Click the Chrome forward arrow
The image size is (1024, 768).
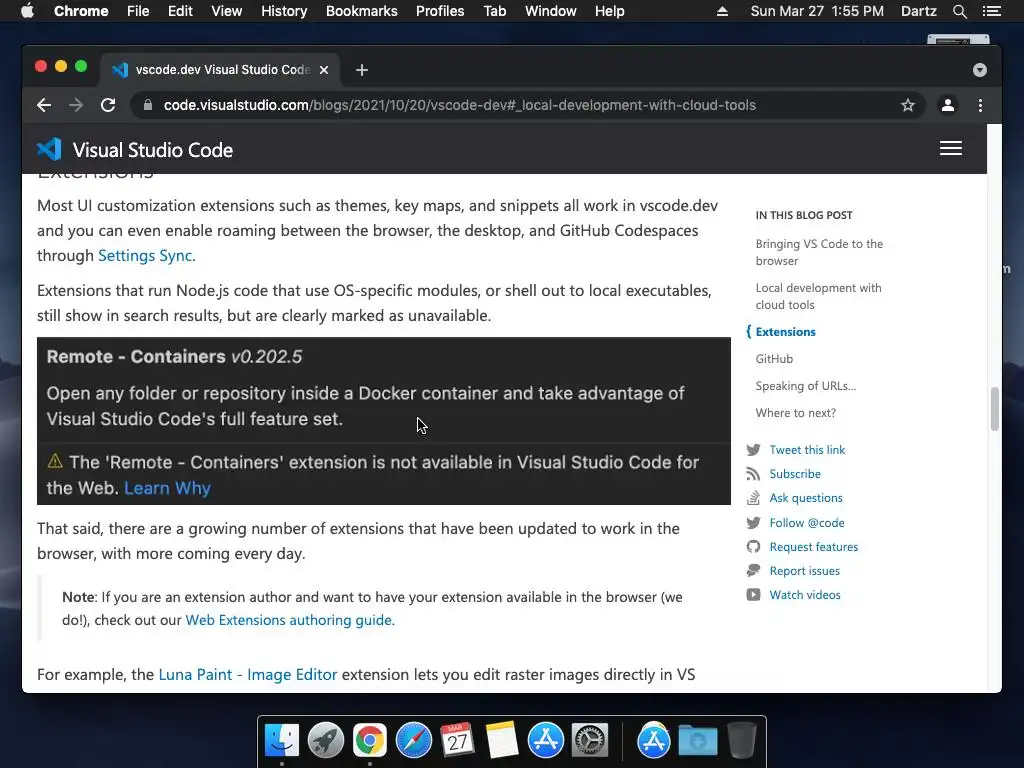(76, 105)
